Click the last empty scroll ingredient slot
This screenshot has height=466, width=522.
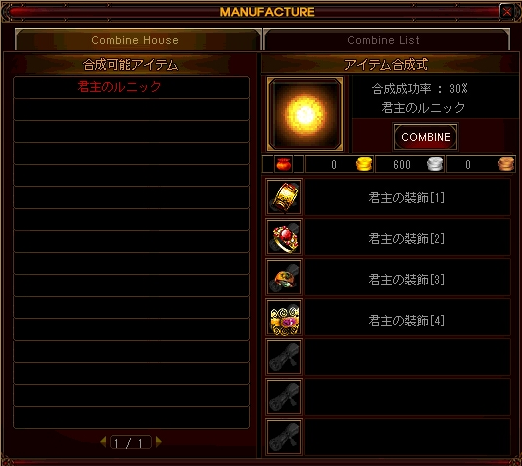coord(284,437)
